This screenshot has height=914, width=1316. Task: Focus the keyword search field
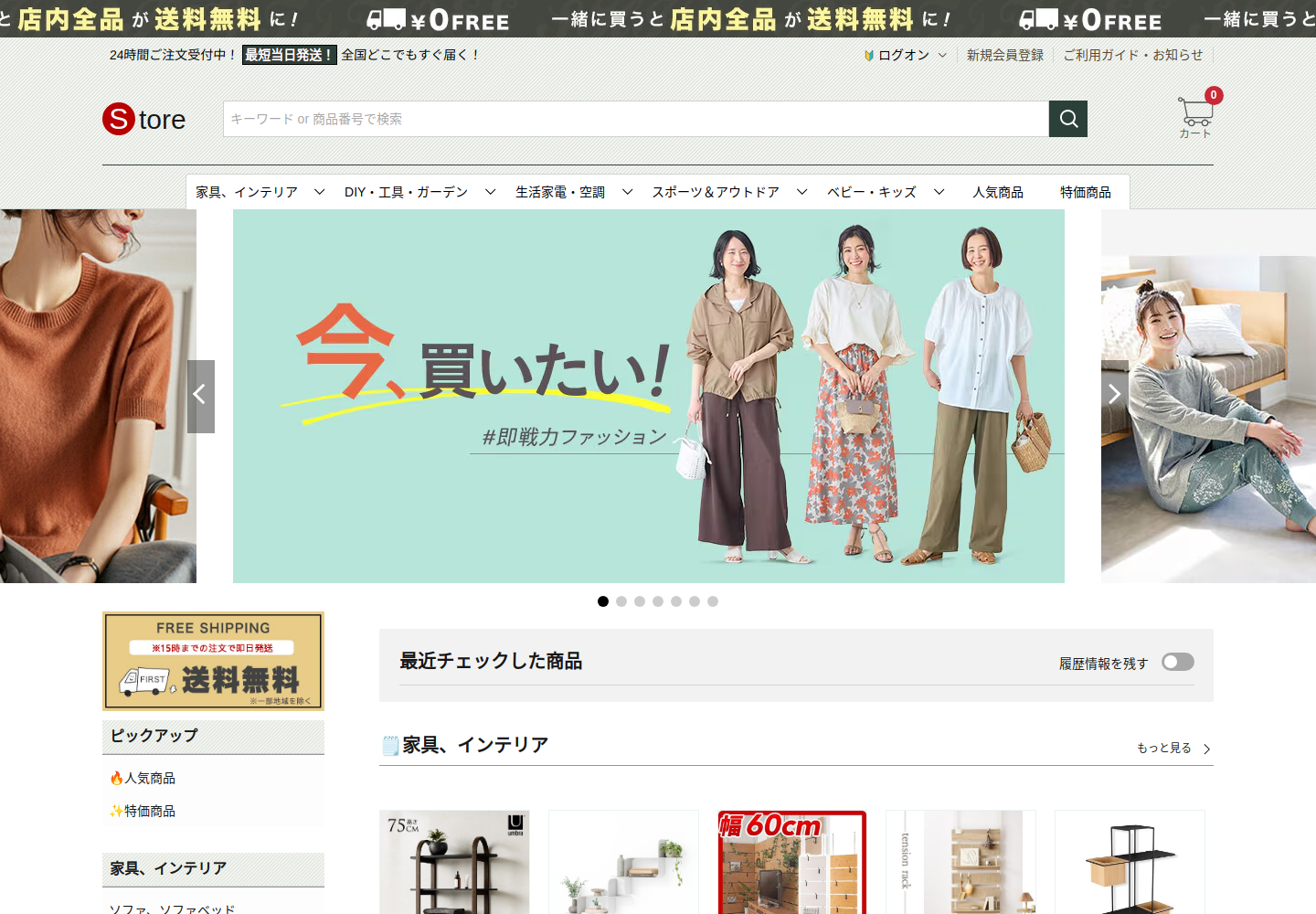(636, 119)
